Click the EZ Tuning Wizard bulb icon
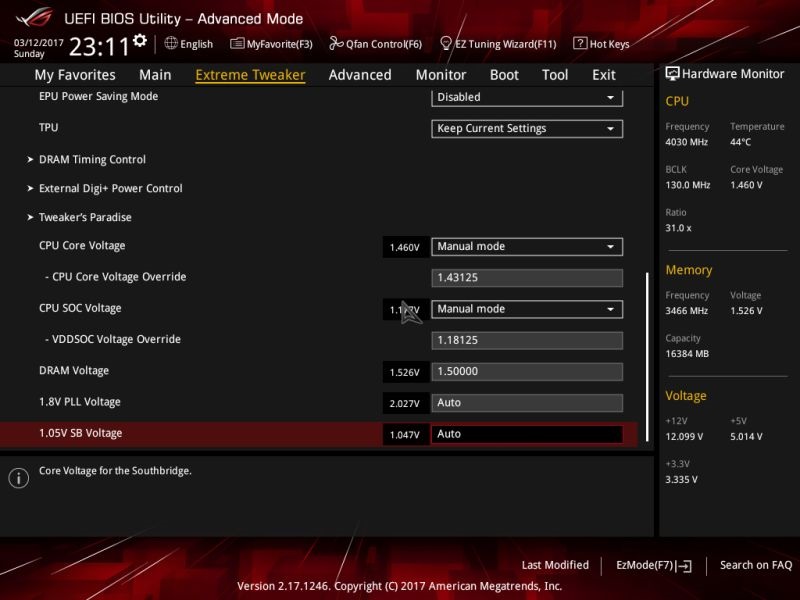The image size is (800, 600). [445, 44]
